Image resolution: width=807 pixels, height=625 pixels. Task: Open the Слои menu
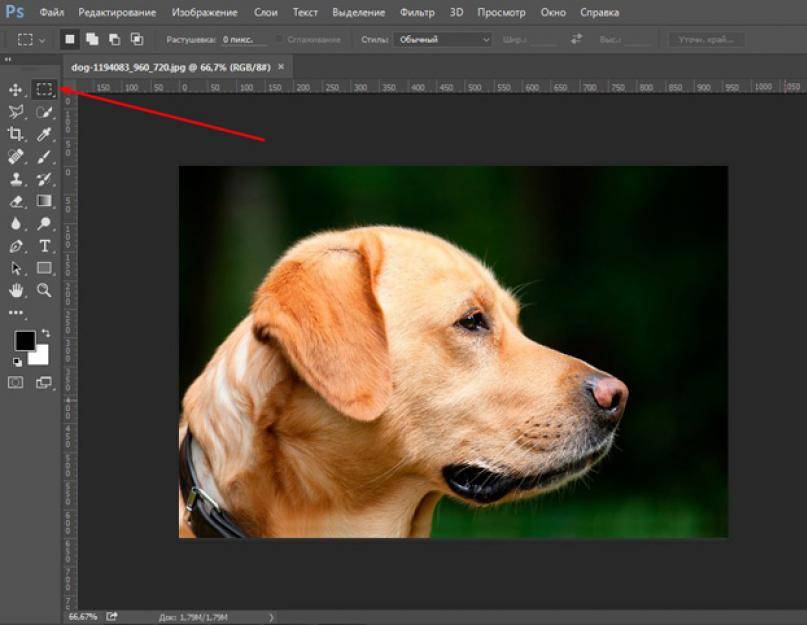tap(266, 12)
